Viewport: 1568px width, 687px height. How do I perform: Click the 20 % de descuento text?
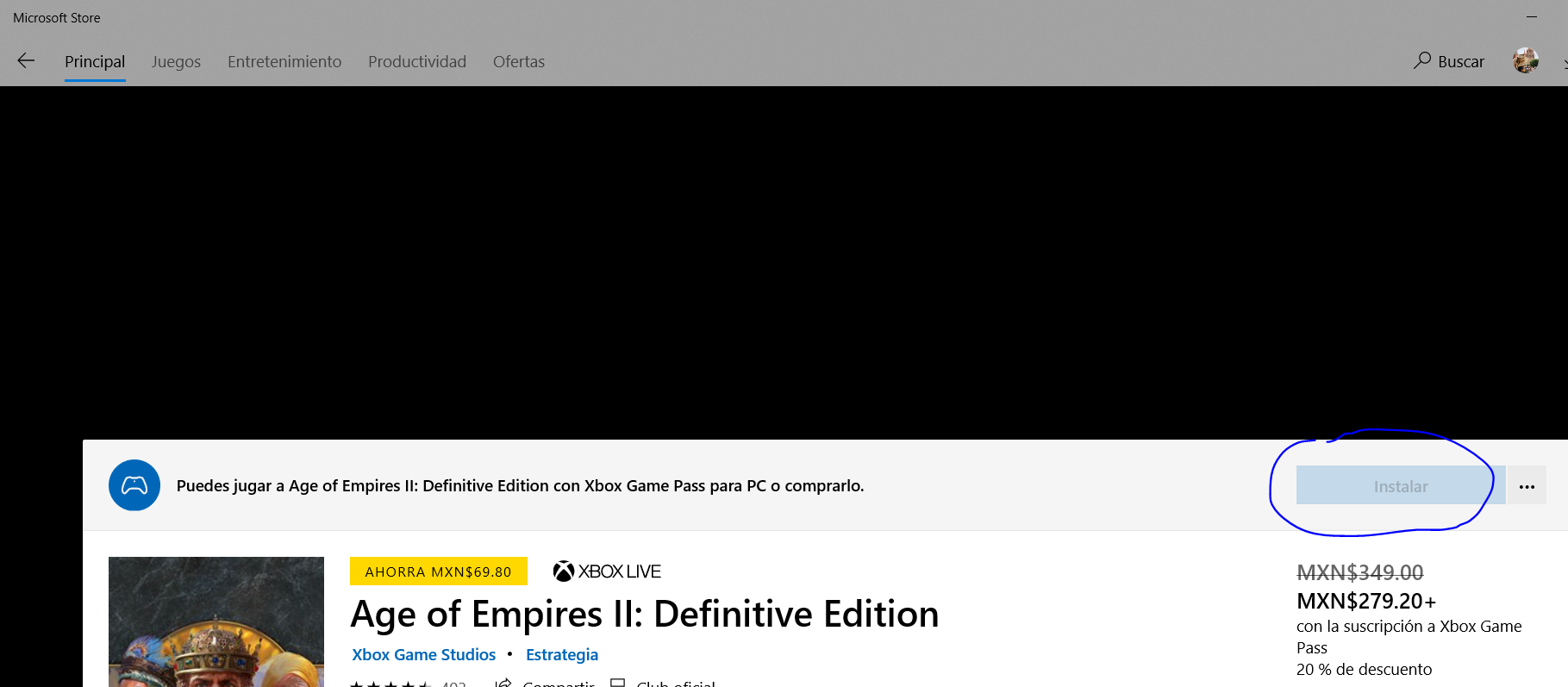coord(1364,670)
